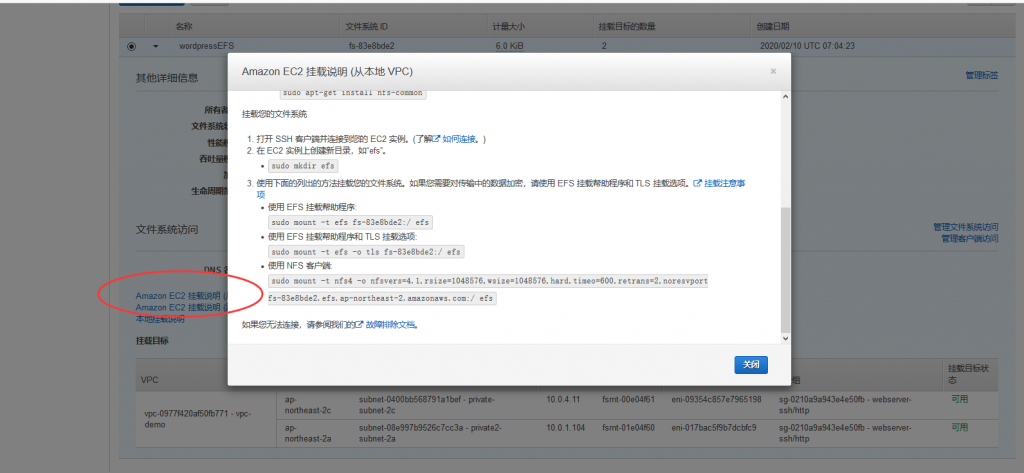Sort by the 名称 column header
The height and width of the screenshot is (473, 1024).
point(184,27)
